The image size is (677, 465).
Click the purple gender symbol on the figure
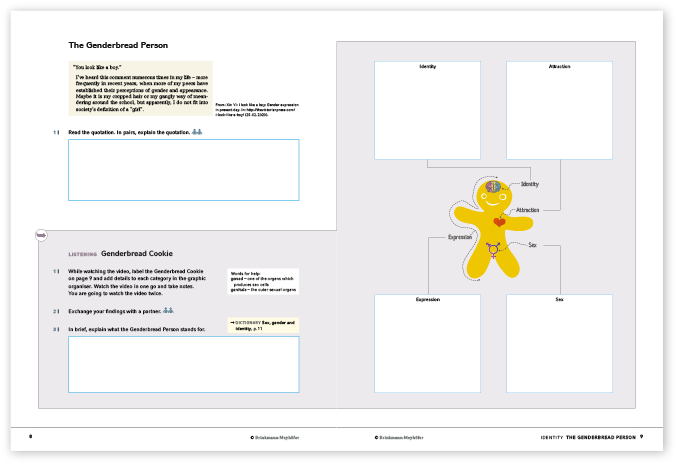click(x=493, y=250)
